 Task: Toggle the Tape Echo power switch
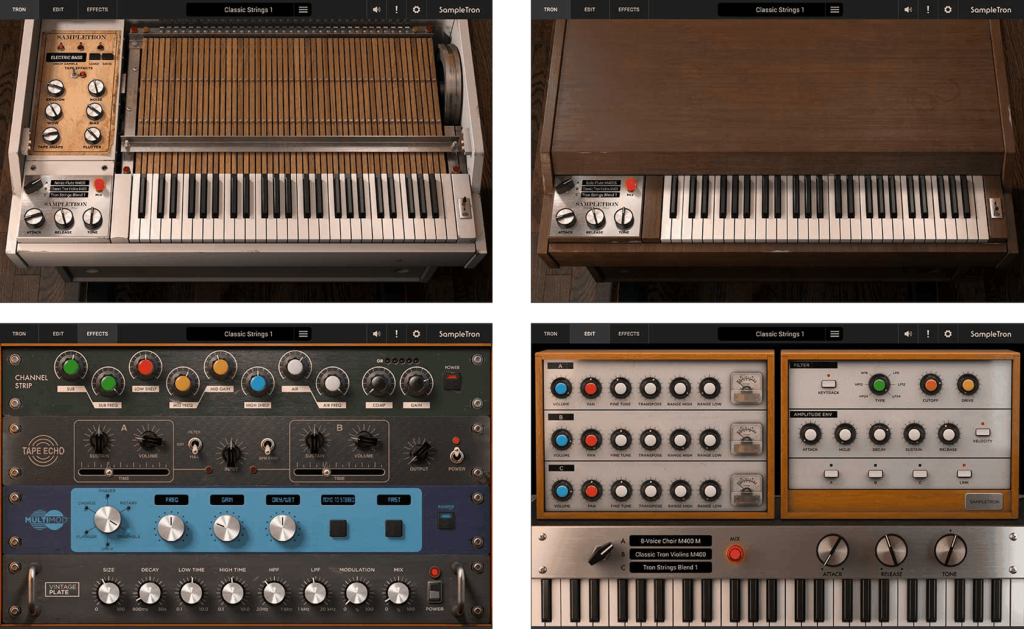tap(456, 453)
